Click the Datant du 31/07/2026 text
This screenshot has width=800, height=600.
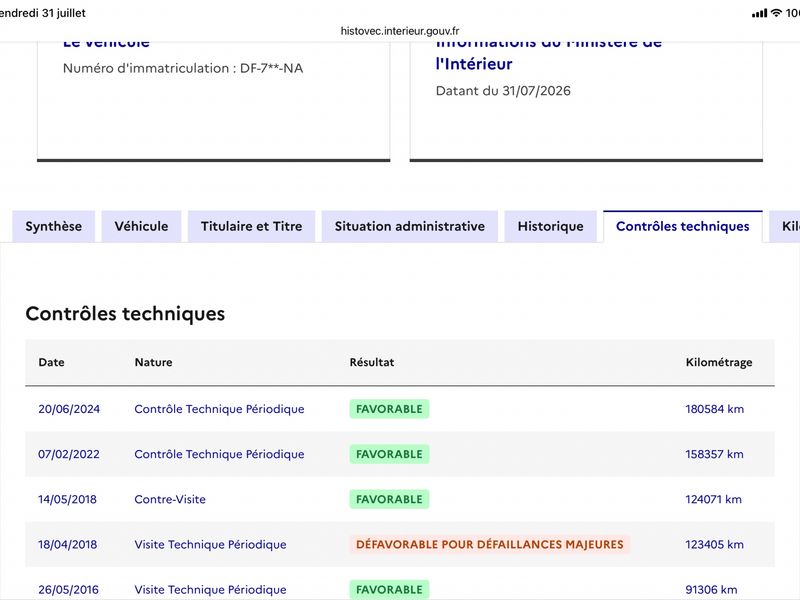click(503, 91)
